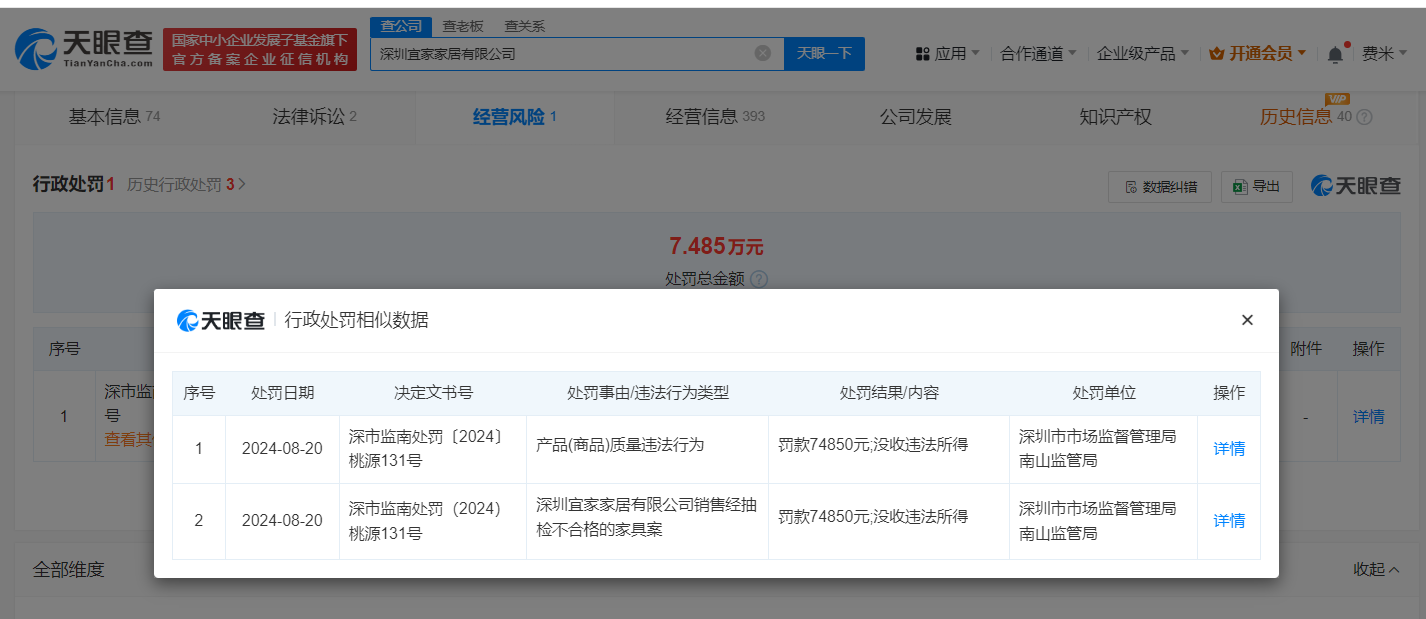Switch to 基本信息 tab

(114, 117)
